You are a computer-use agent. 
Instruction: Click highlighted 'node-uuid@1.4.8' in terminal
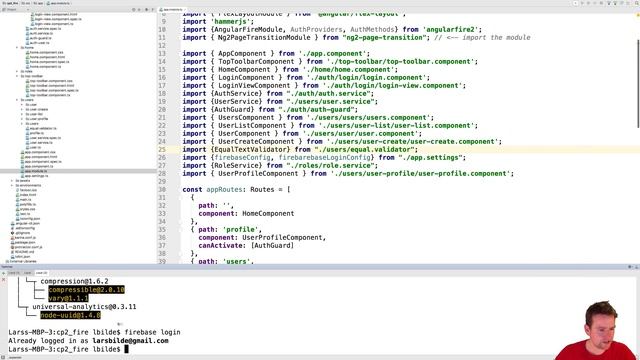71,315
